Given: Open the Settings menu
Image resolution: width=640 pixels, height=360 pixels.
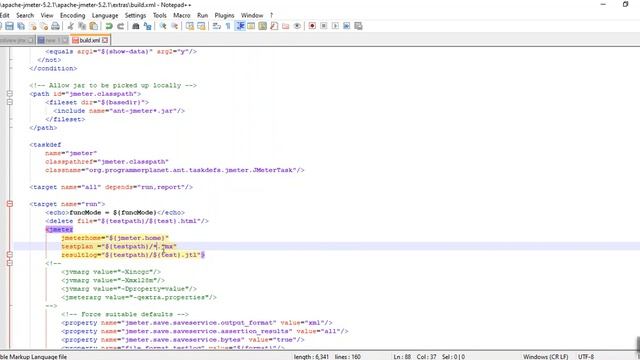Looking at the screenshot, I should [x=135, y=15].
